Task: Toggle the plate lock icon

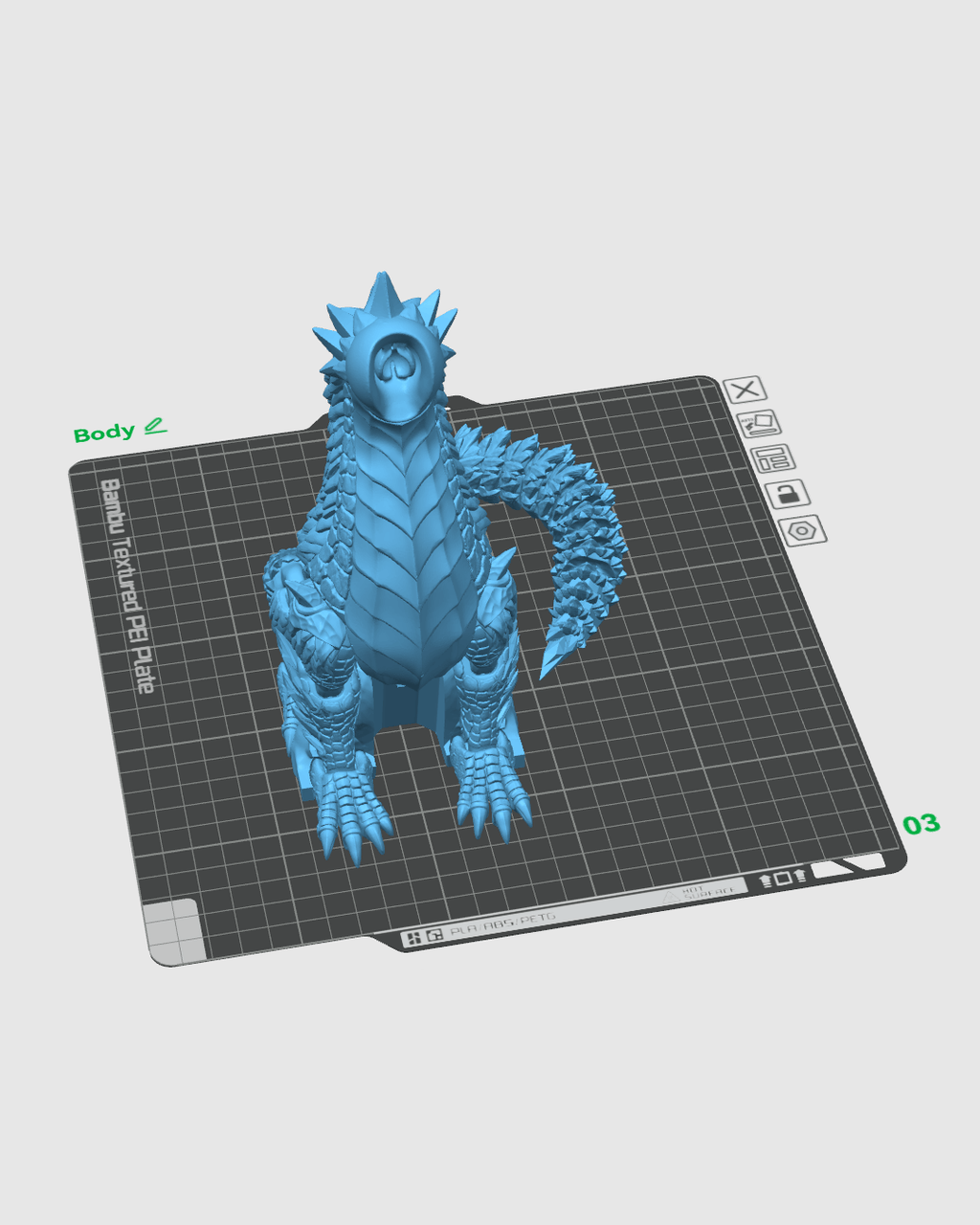Action: tap(787, 494)
